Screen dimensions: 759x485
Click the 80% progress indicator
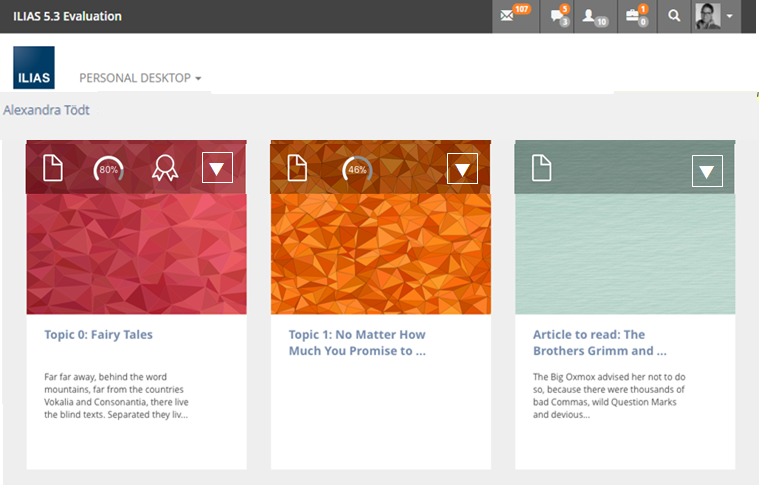[x=108, y=169]
